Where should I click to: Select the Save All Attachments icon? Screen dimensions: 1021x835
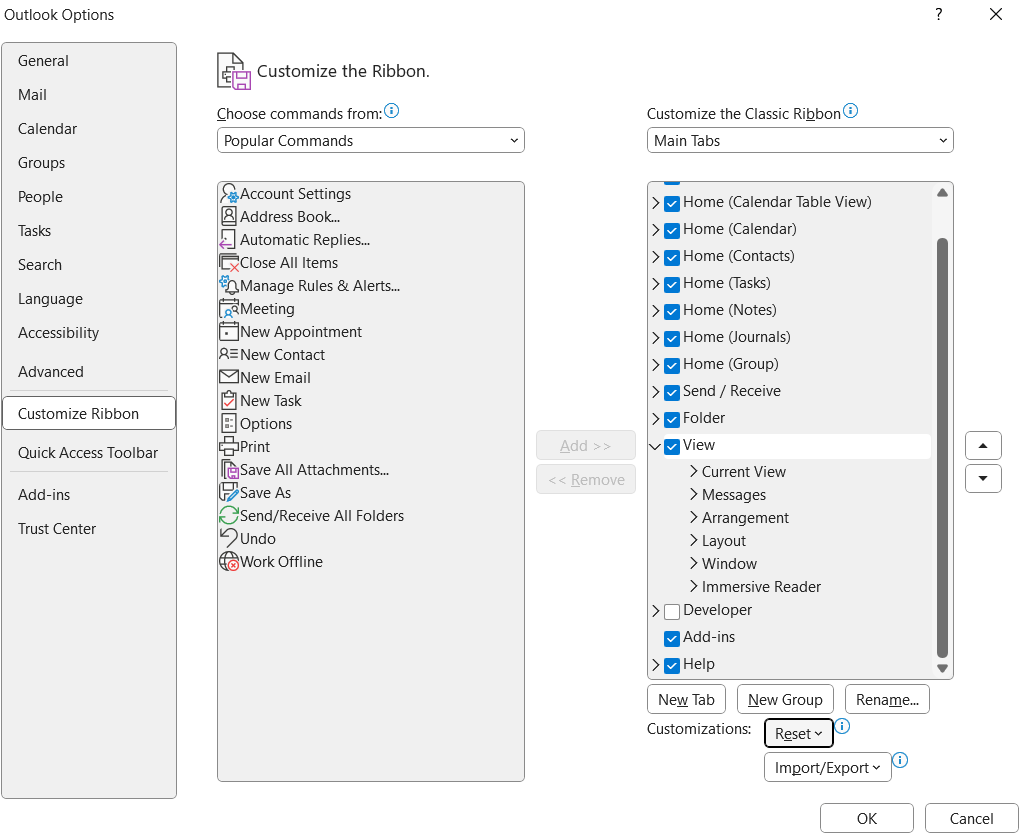[231, 470]
